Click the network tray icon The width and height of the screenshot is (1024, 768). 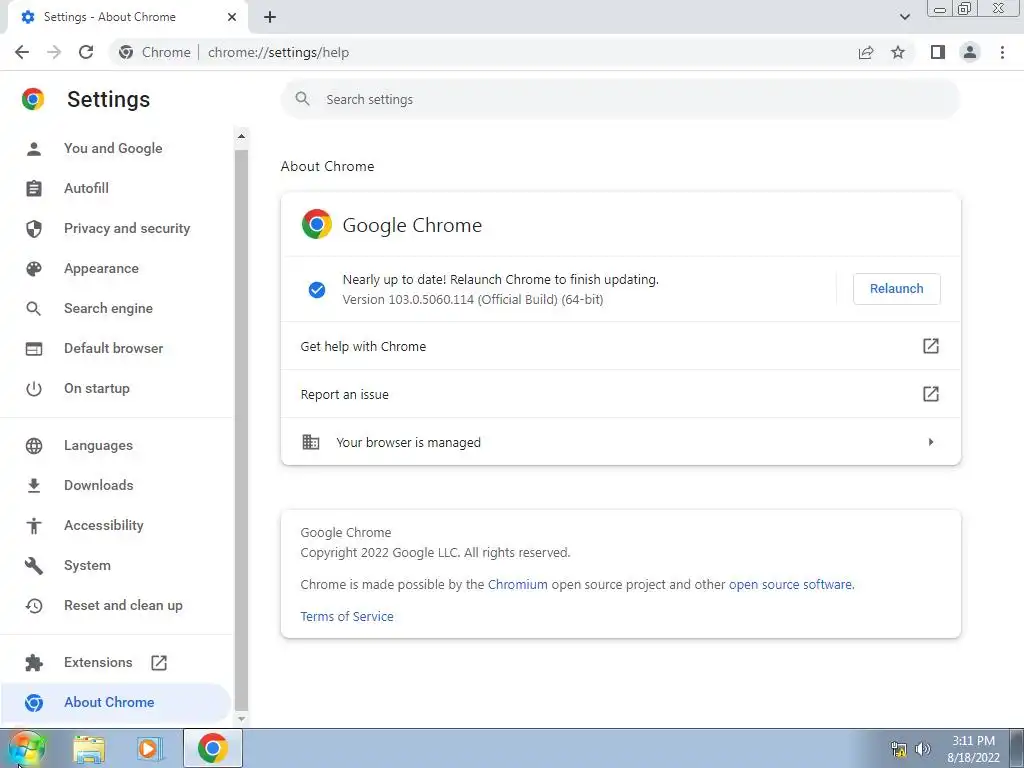[x=899, y=749]
